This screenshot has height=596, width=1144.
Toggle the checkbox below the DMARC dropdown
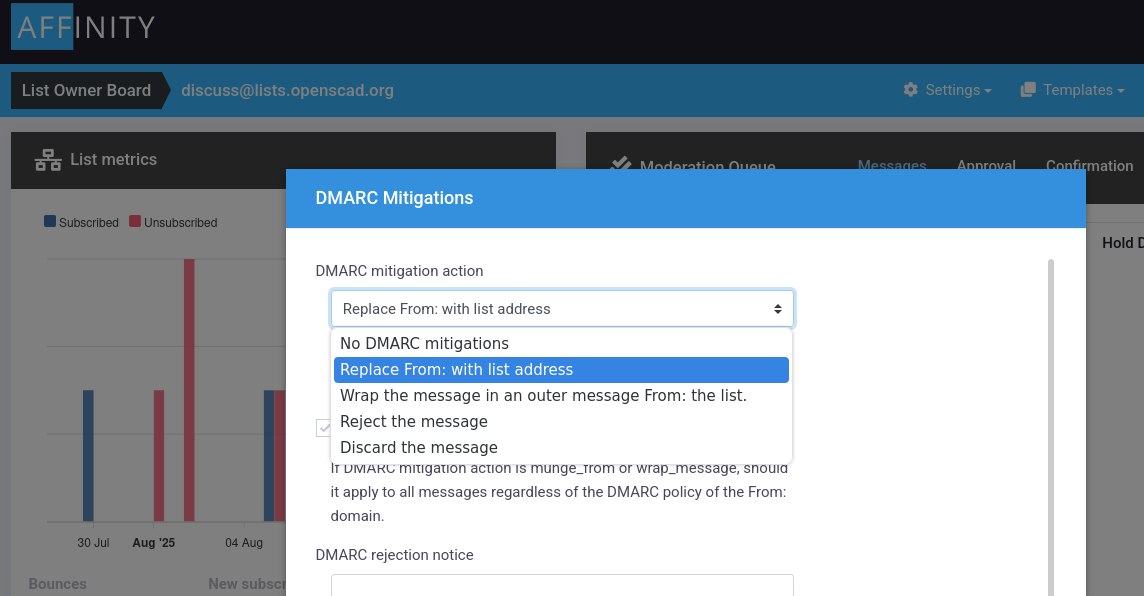[323, 428]
